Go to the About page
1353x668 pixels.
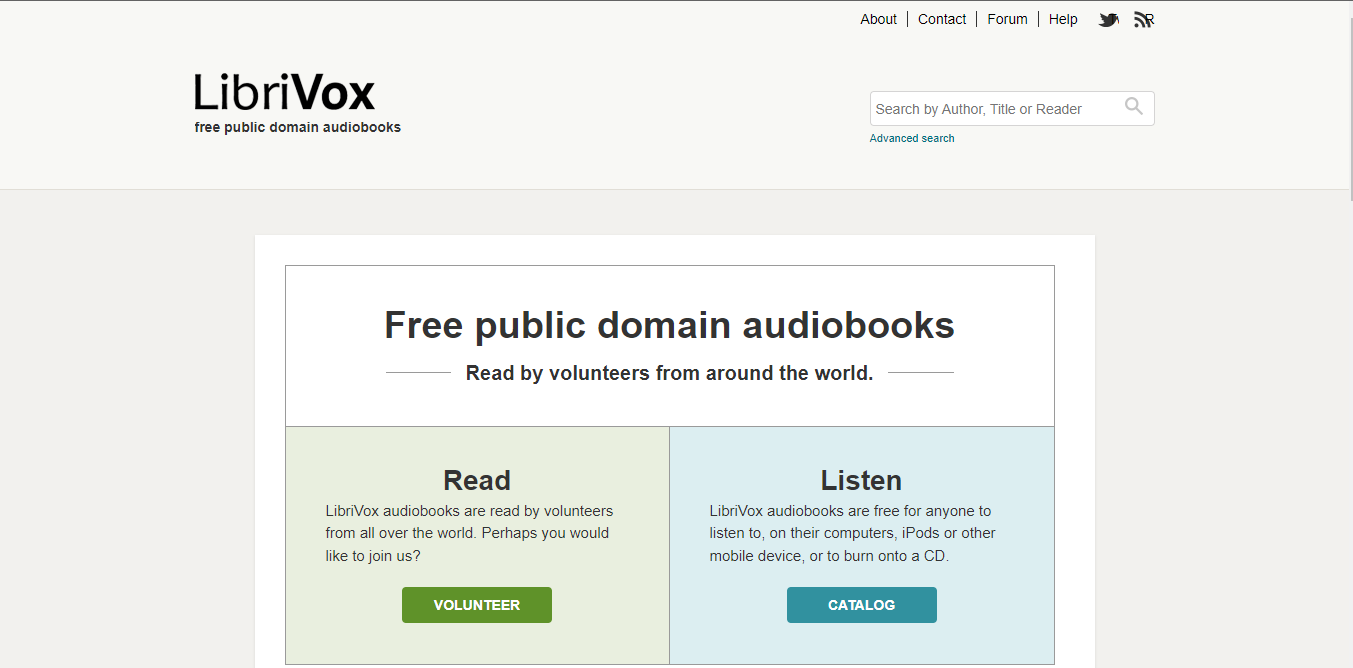pos(878,19)
